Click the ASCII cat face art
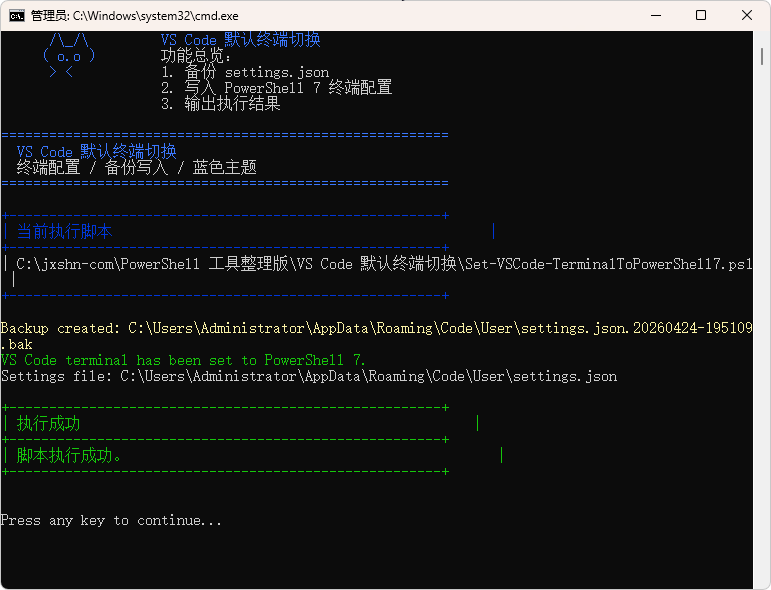Viewport: 771px width, 590px height. [x=69, y=56]
